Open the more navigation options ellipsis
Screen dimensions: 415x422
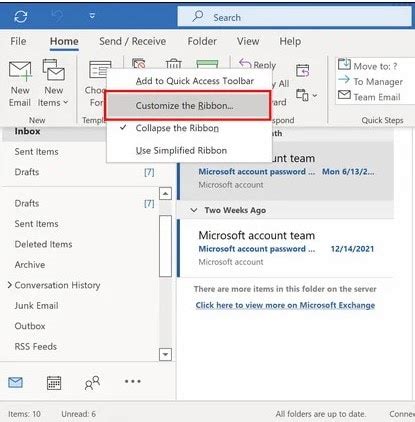click(133, 381)
